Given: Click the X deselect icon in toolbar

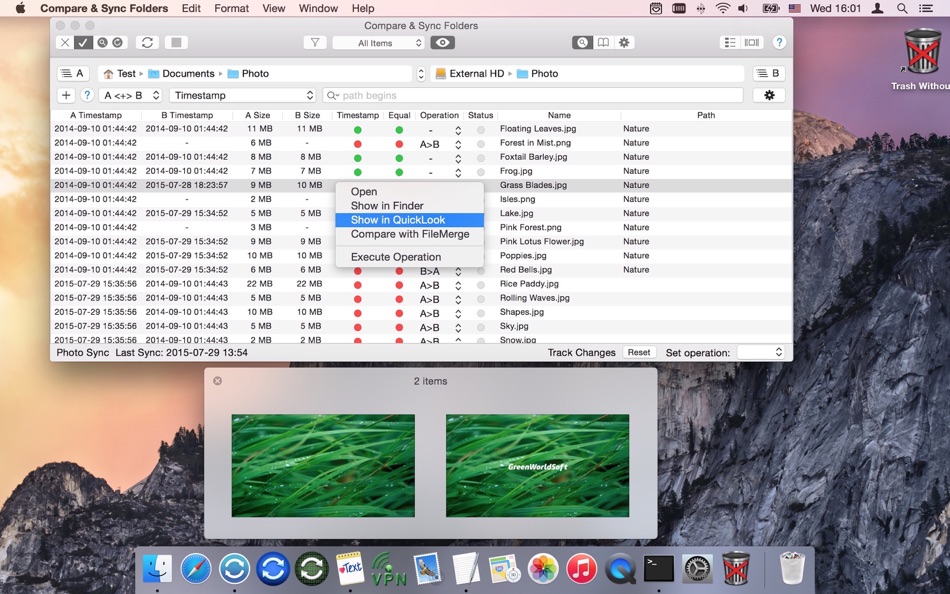Looking at the screenshot, I should (x=65, y=42).
